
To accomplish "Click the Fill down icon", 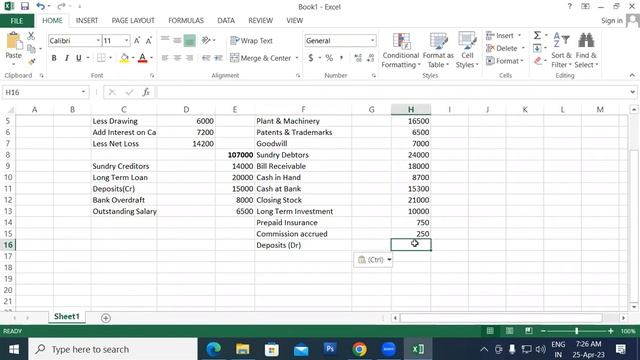I will (x=538, y=48).
